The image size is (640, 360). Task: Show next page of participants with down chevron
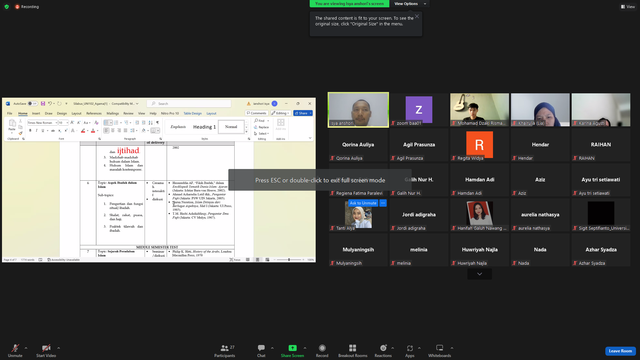point(480,274)
